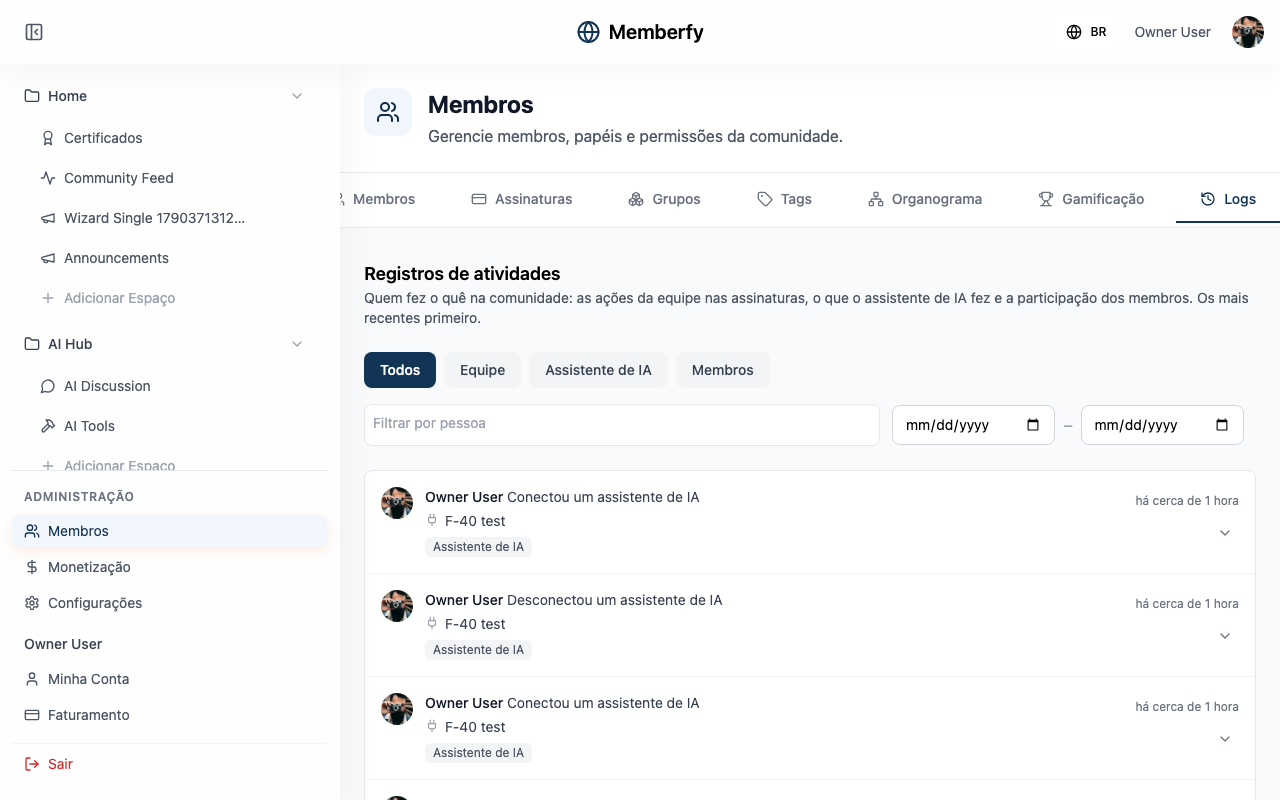Switch to the Tags tab
This screenshot has height=800, width=1280.
785,199
